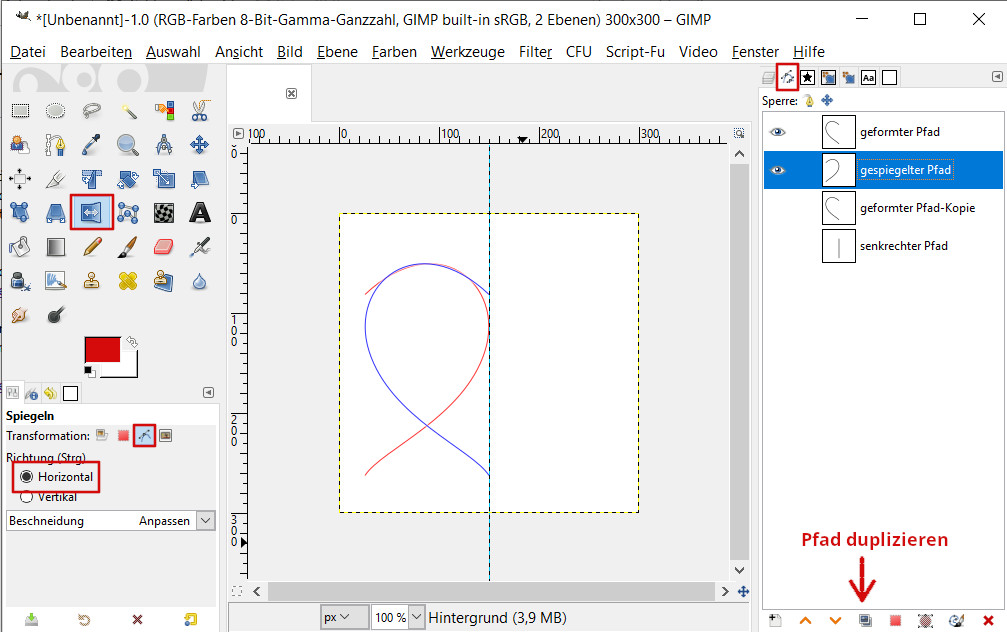This screenshot has height=632, width=1007.
Task: Select the Horizontal direction radio button
Action: point(26,477)
